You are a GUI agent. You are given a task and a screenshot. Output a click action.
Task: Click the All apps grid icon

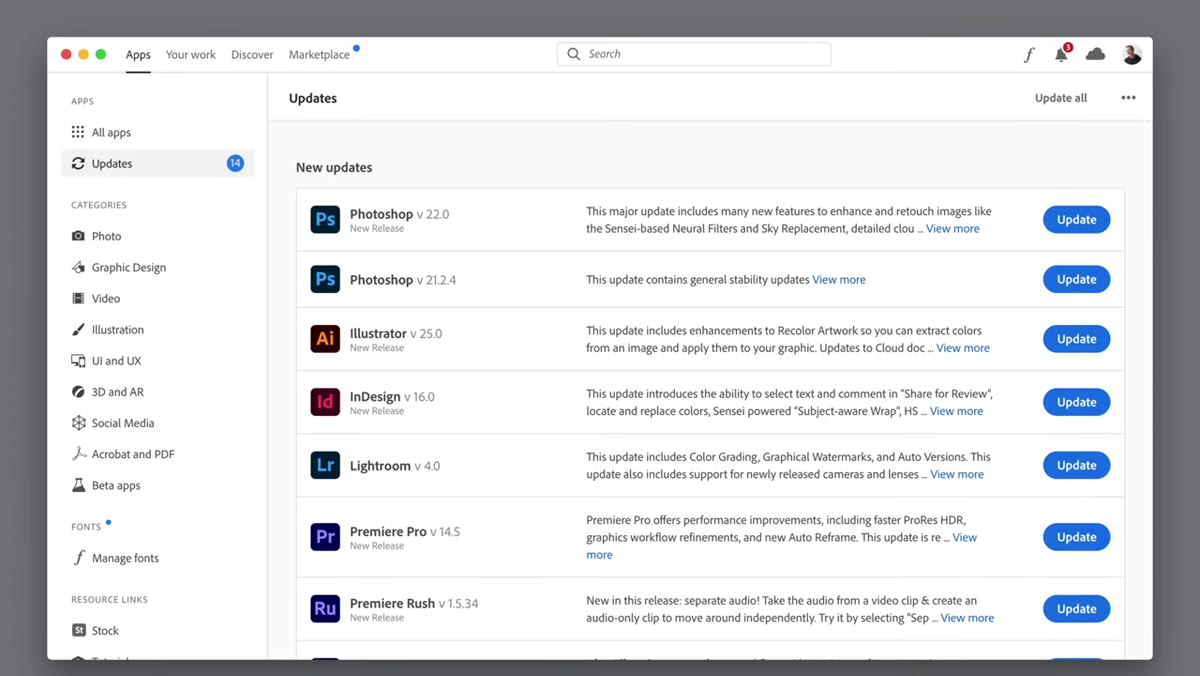[78, 132]
